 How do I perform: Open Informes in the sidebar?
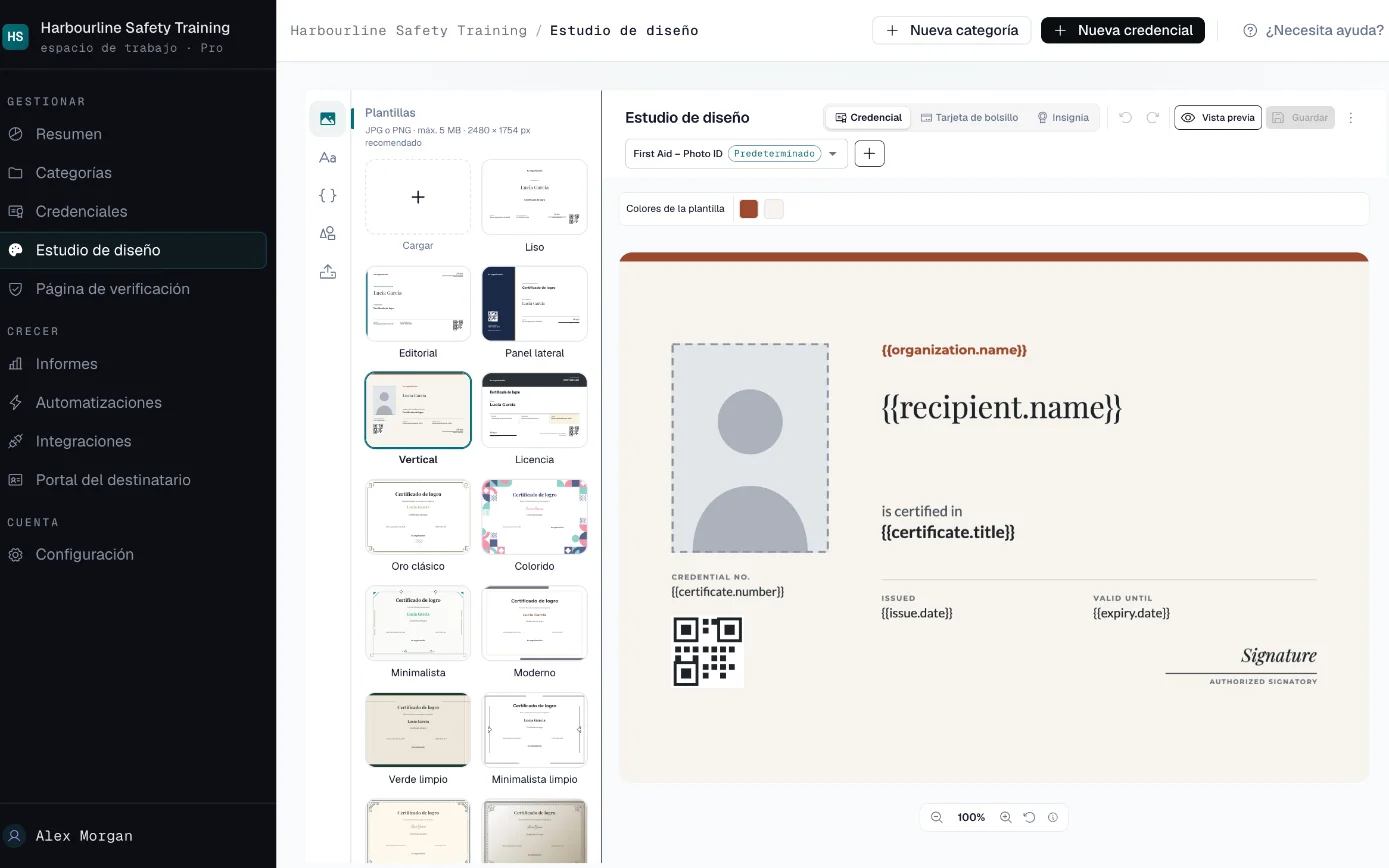134,364
